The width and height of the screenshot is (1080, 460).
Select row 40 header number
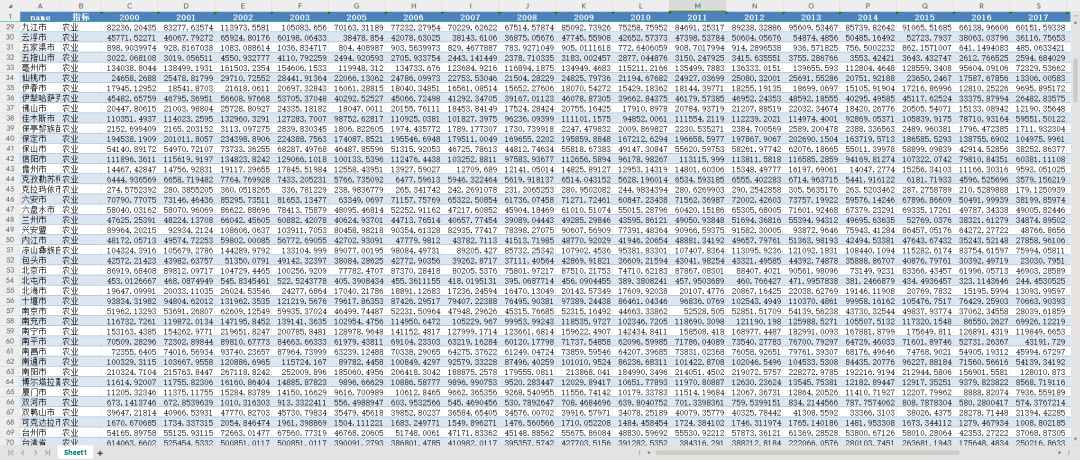[10, 138]
